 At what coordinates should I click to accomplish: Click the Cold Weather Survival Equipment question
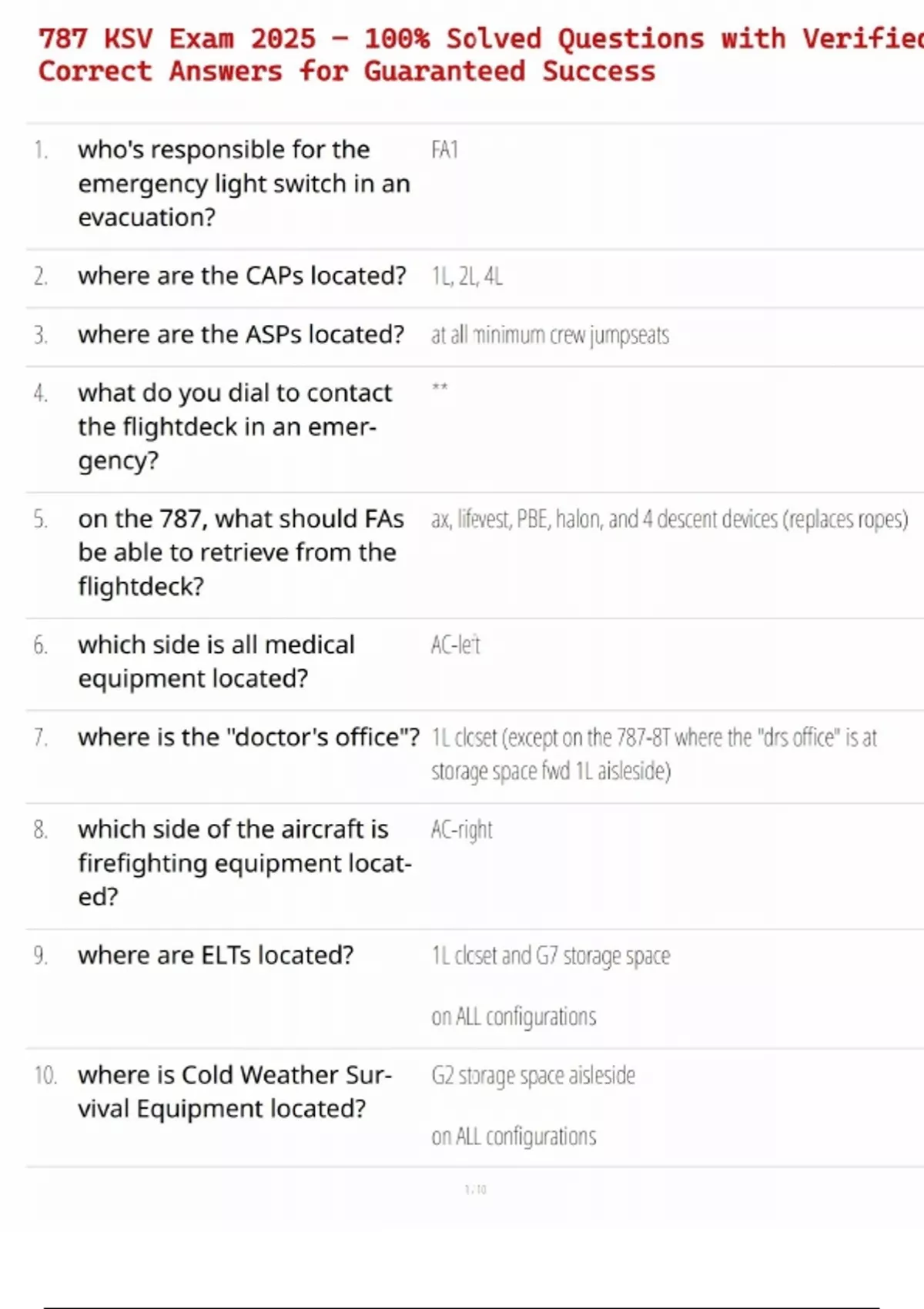pyautogui.click(x=234, y=1091)
